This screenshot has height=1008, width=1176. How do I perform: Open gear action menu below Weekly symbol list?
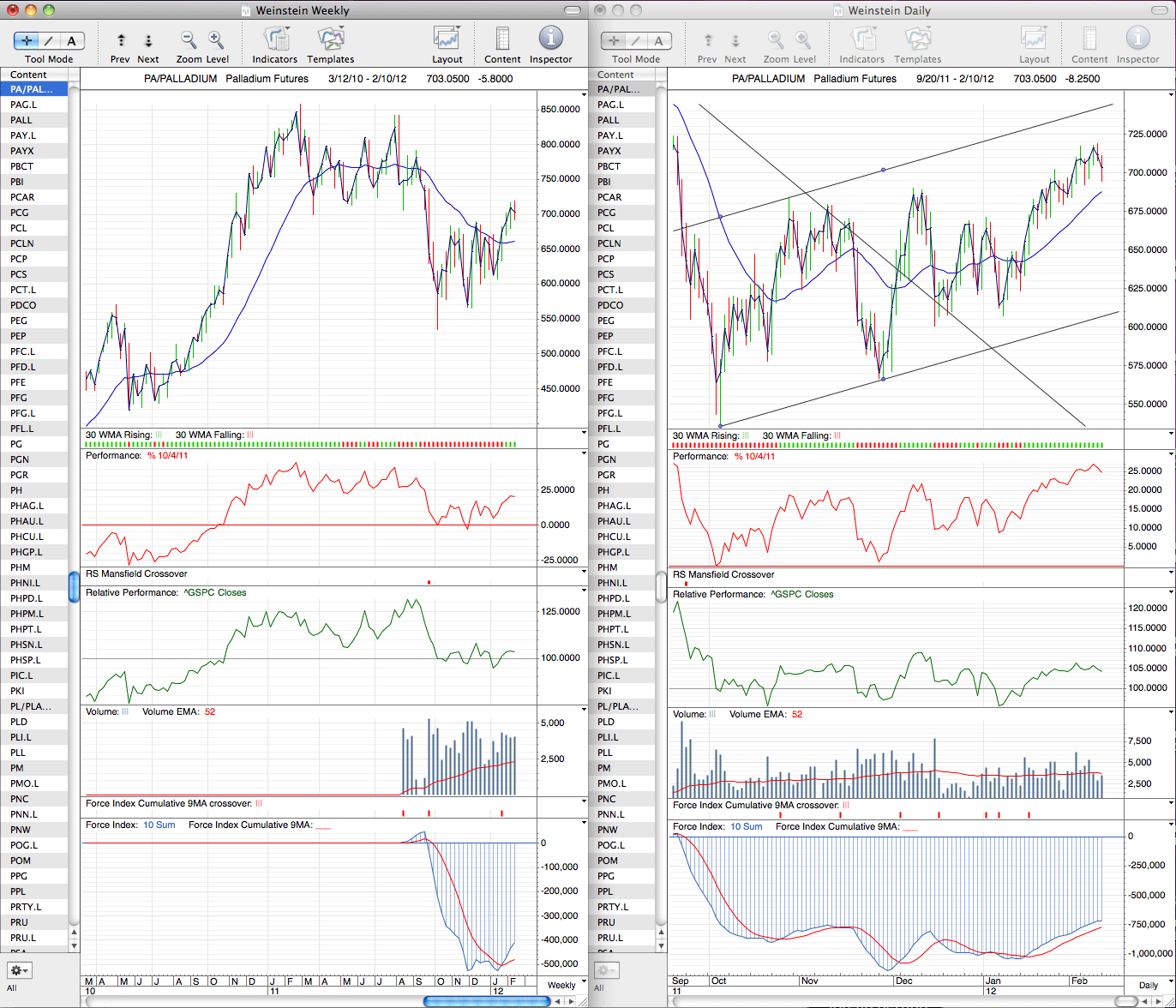19,970
